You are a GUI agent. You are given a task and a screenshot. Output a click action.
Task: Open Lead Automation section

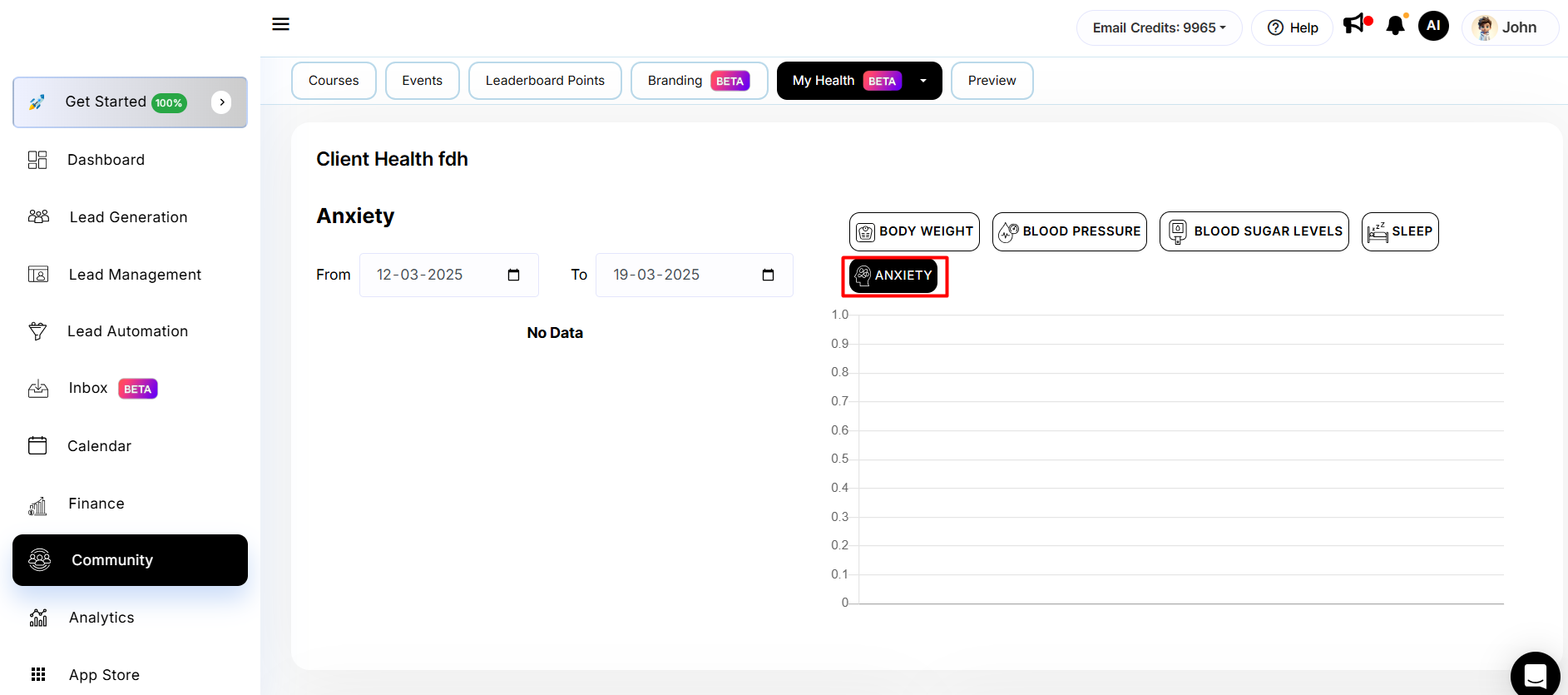128,331
